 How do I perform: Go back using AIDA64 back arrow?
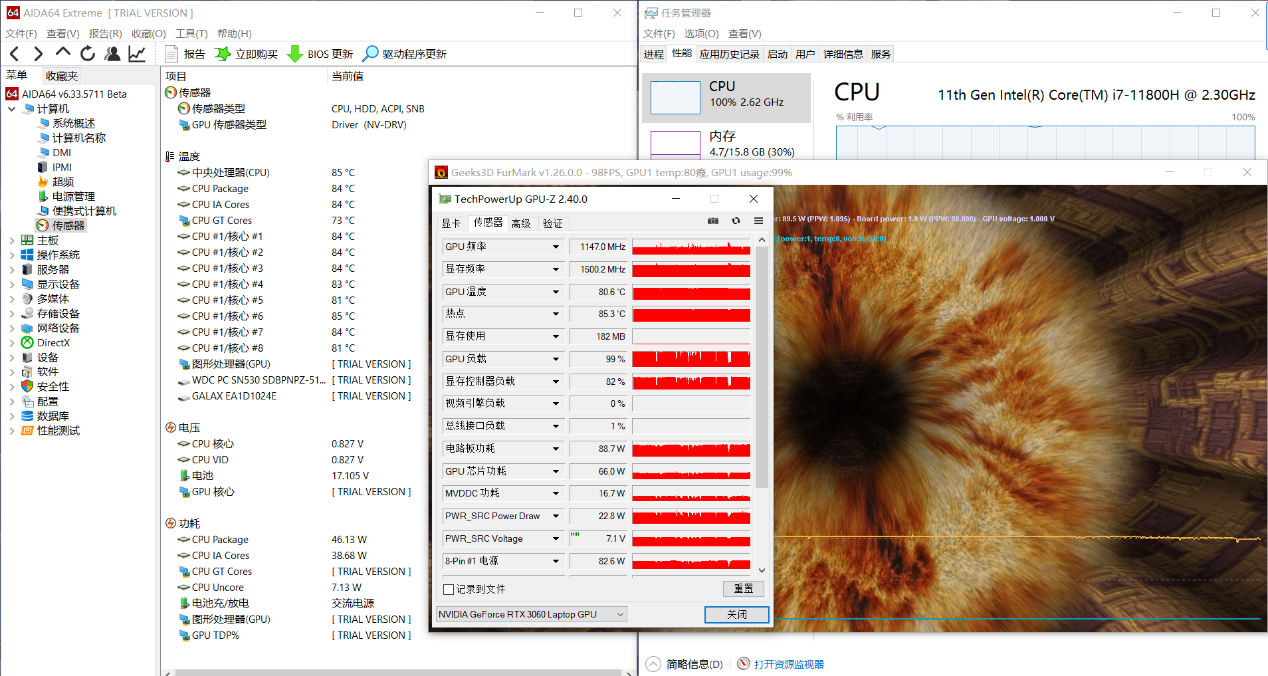[x=14, y=54]
